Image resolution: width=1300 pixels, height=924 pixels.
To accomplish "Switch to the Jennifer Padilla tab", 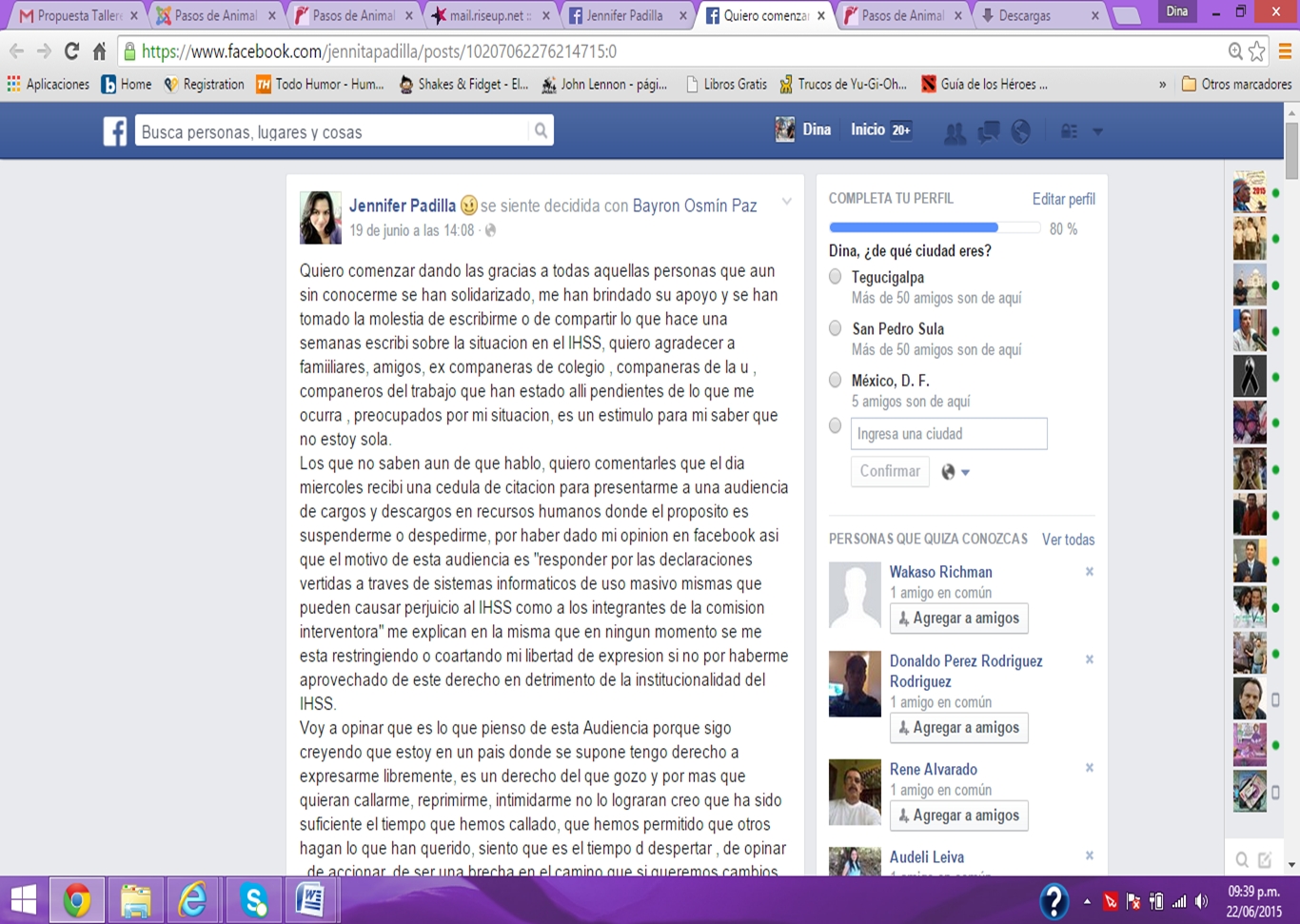I will point(627,15).
